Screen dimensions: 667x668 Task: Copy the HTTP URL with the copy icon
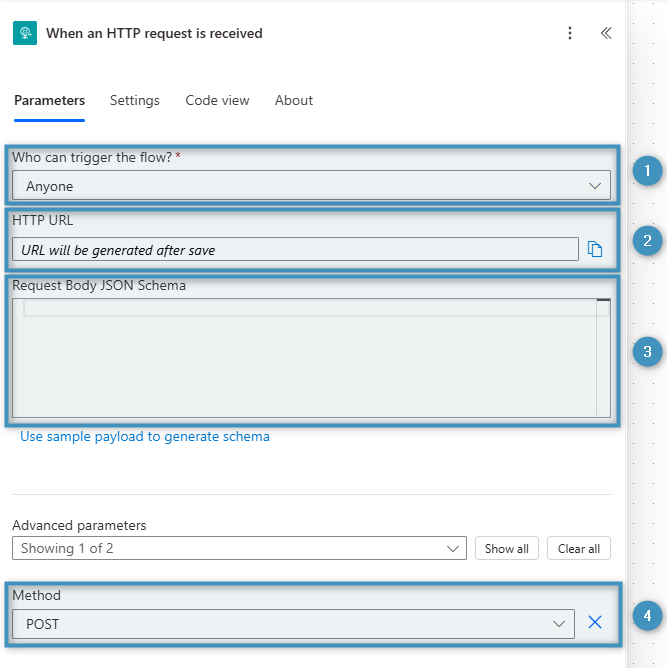pos(595,250)
